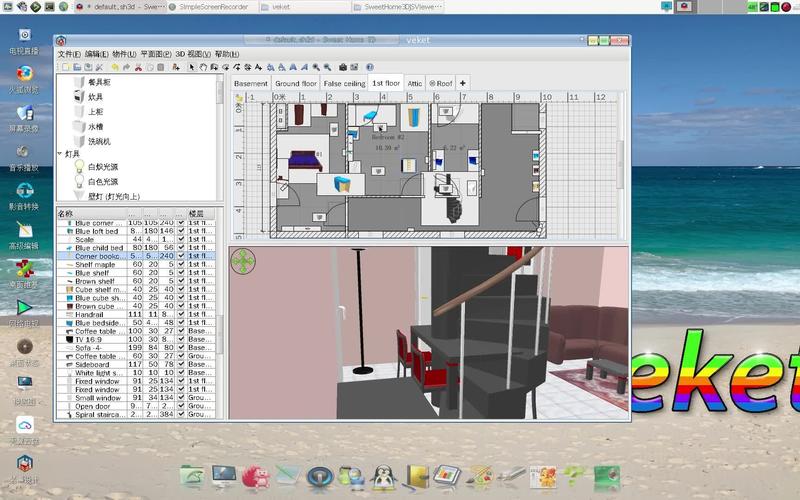Select the Create dimensions tool
Image resolution: width=800 pixels, height=500 pixels.
(247, 67)
